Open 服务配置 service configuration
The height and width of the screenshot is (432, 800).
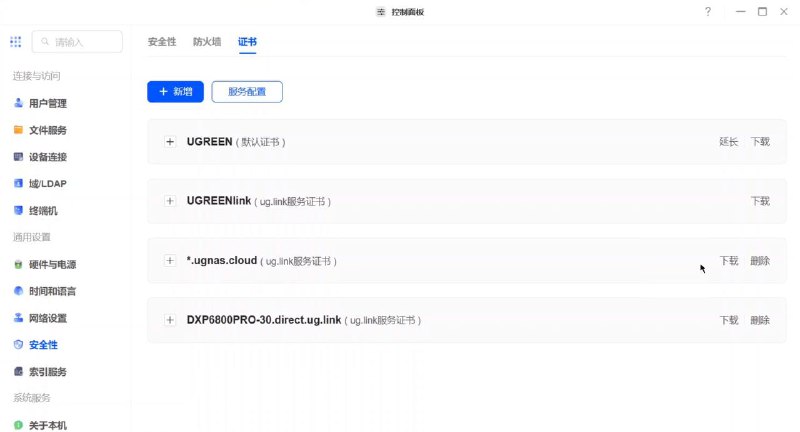[x=247, y=92]
